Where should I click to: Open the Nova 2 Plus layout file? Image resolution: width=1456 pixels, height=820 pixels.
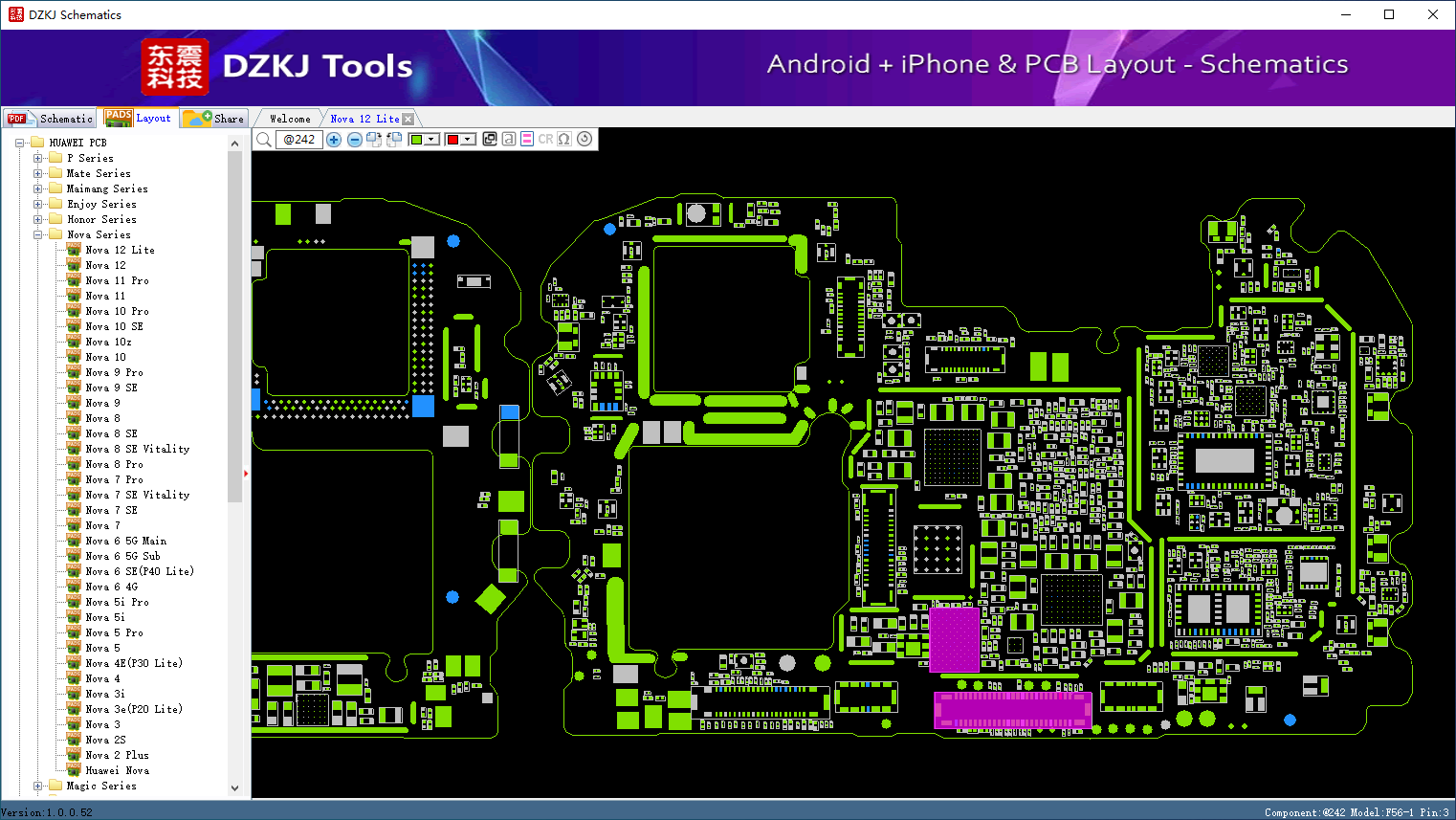[117, 755]
